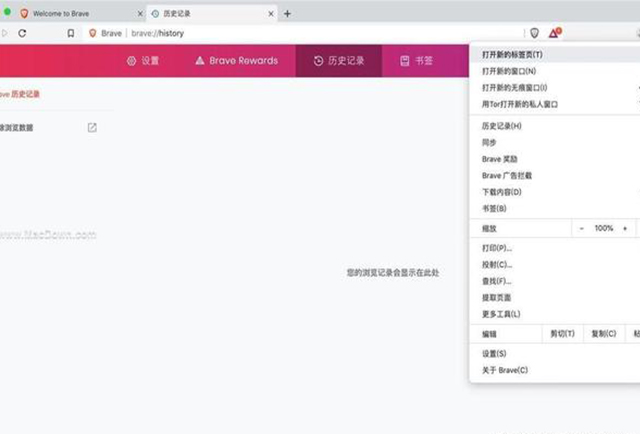The image size is (640, 434).
Task: Click the Brave logo in the address bar
Action: [93, 33]
